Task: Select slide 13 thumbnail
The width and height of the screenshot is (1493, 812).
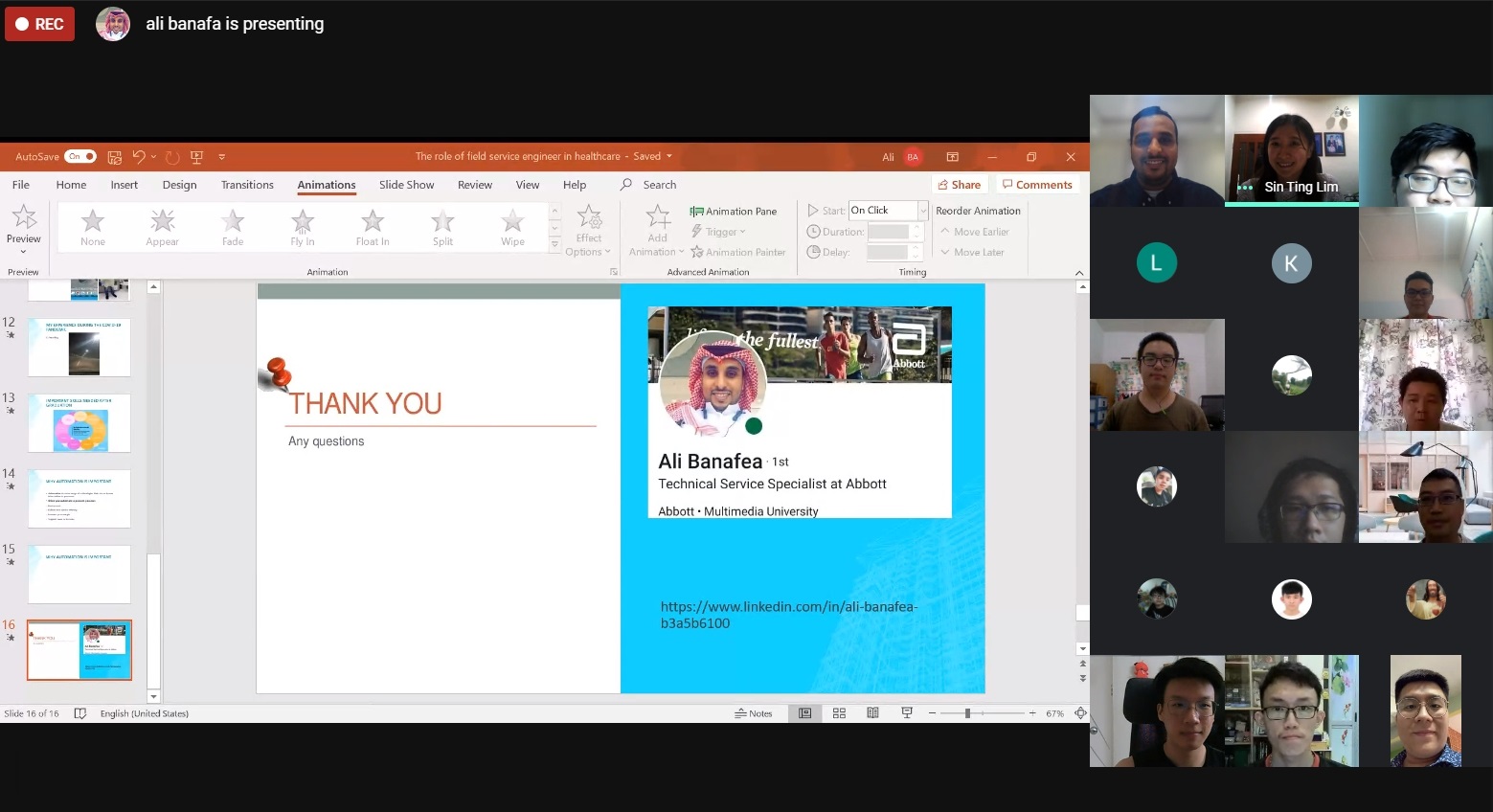Action: [x=79, y=423]
